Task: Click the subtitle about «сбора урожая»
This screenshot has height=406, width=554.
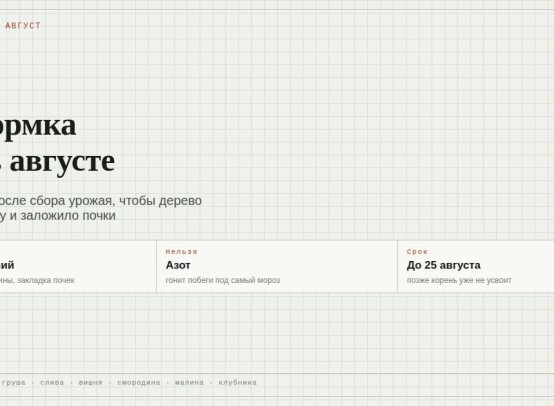Action: (101, 201)
